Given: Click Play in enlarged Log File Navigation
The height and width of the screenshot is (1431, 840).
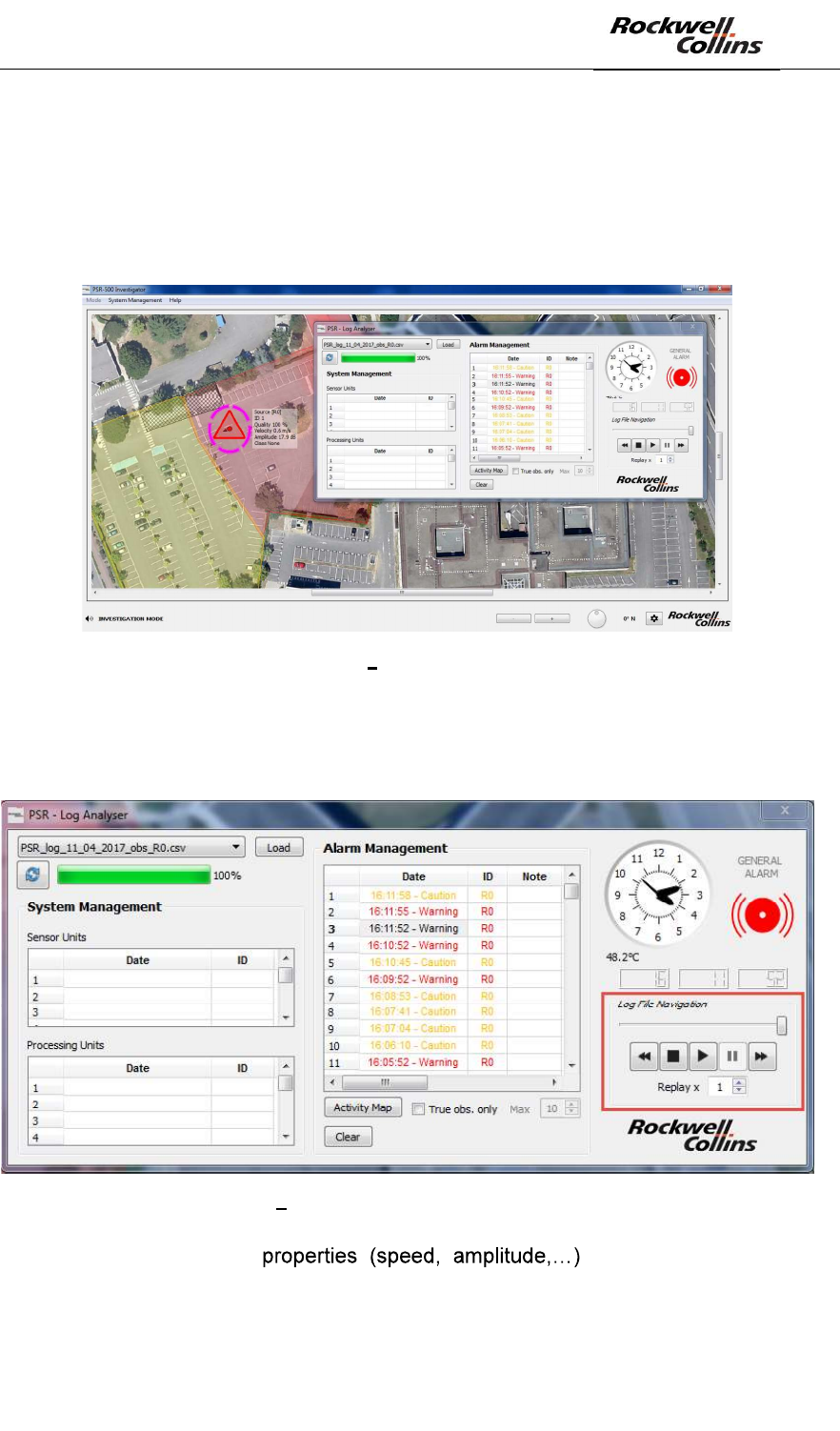Looking at the screenshot, I should tap(702, 1056).
